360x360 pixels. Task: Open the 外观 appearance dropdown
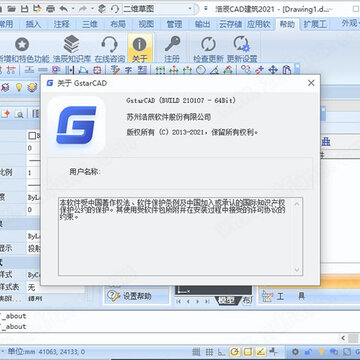tap(349, 23)
